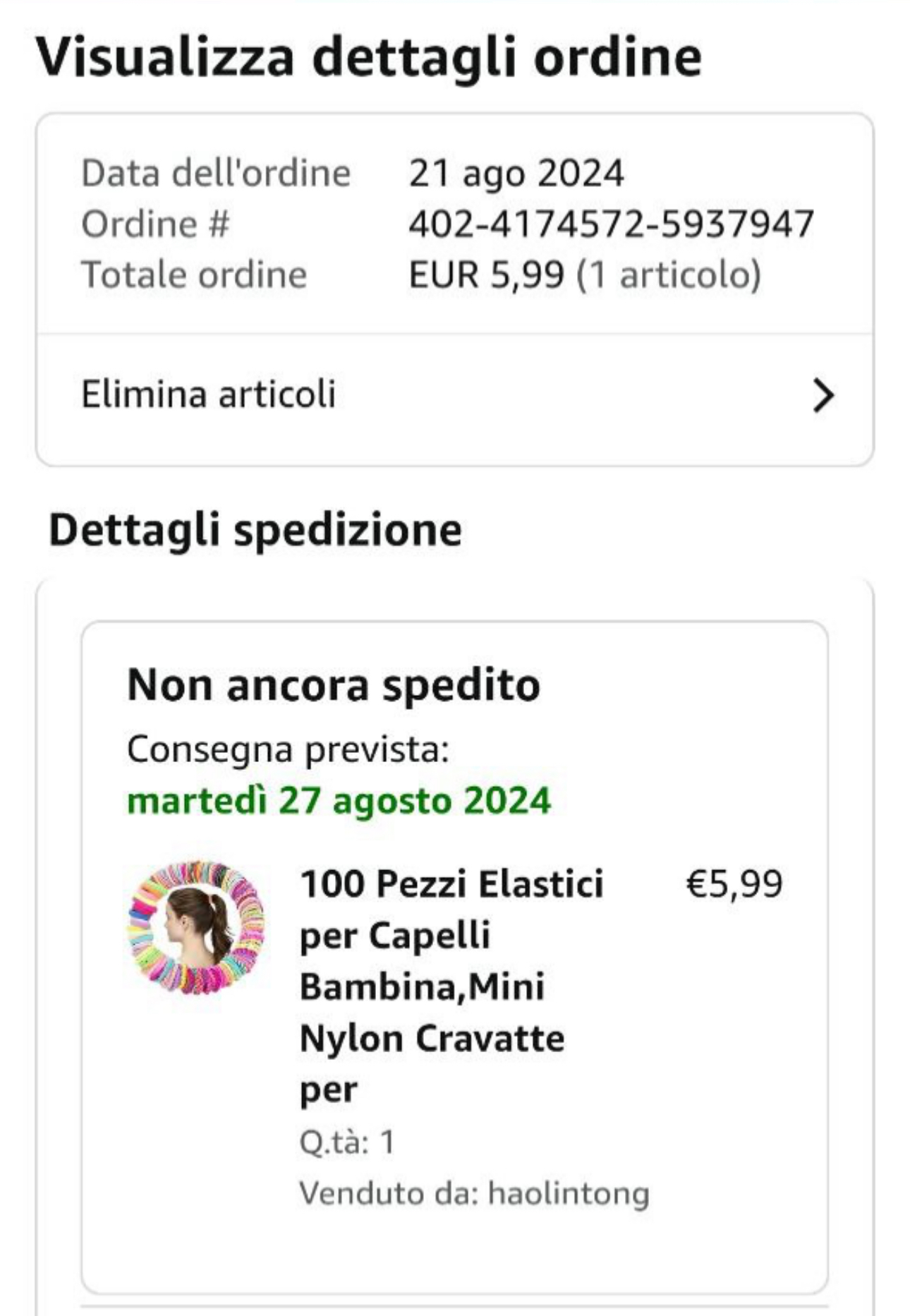Tap the Non ancora spedito status heading
The height and width of the screenshot is (1316, 910).
pyautogui.click(x=333, y=685)
